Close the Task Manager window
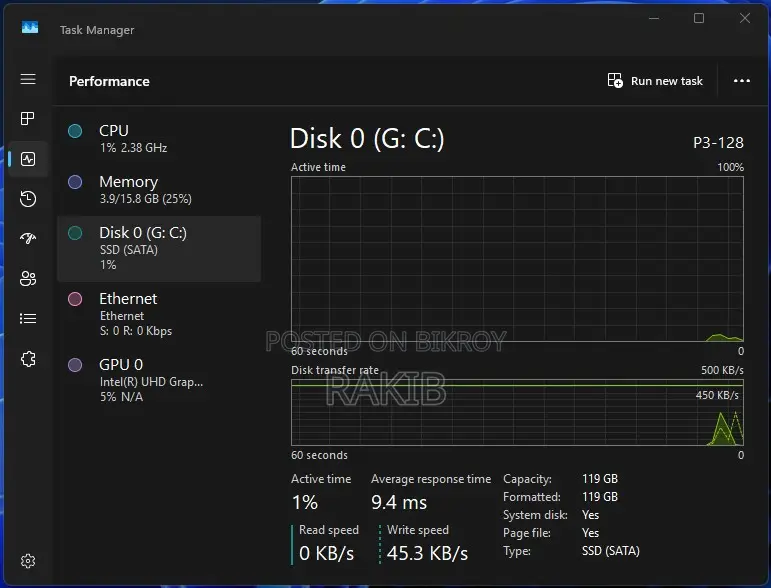This screenshot has width=771, height=588. (x=745, y=19)
